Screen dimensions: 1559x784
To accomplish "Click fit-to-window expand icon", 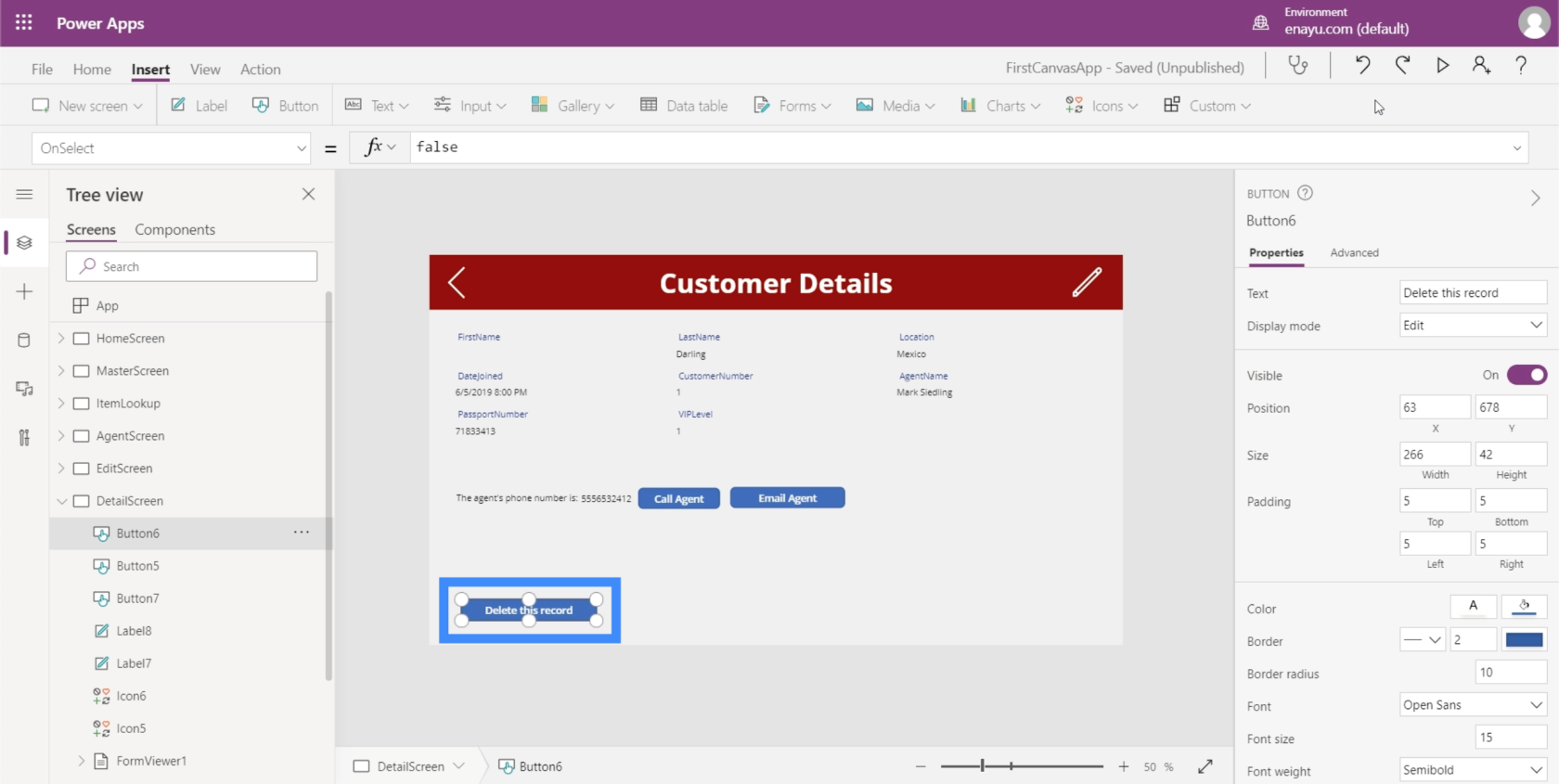I will coord(1205,766).
